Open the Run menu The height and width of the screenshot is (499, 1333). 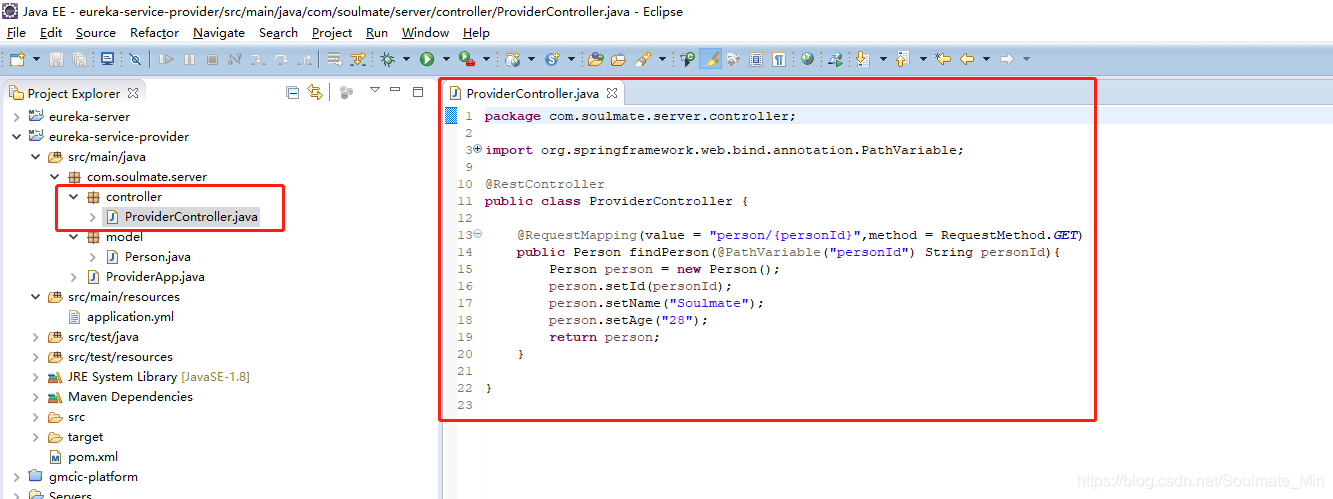(377, 32)
